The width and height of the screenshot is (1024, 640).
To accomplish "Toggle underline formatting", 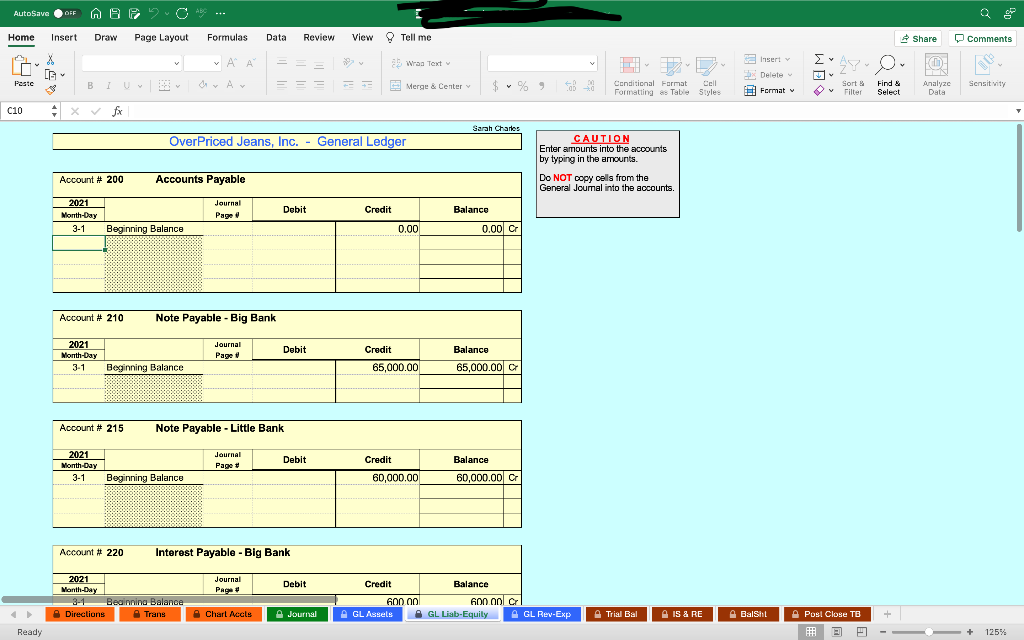I will 126,85.
